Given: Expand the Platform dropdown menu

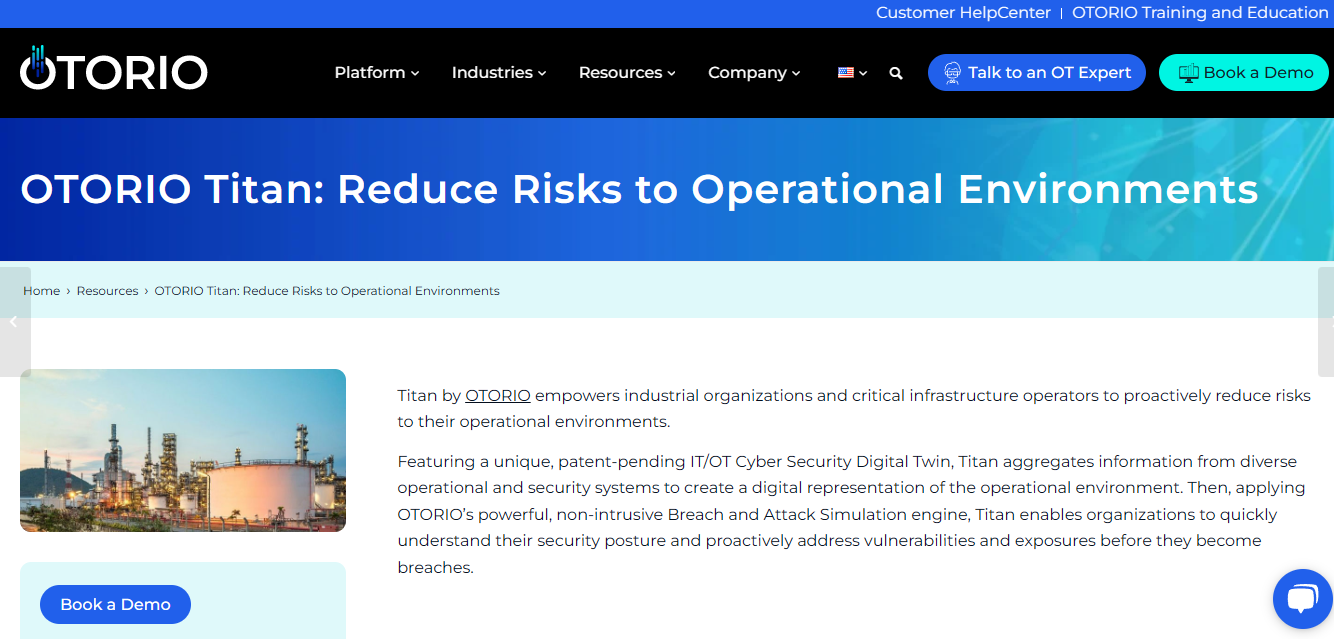Looking at the screenshot, I should click(377, 73).
